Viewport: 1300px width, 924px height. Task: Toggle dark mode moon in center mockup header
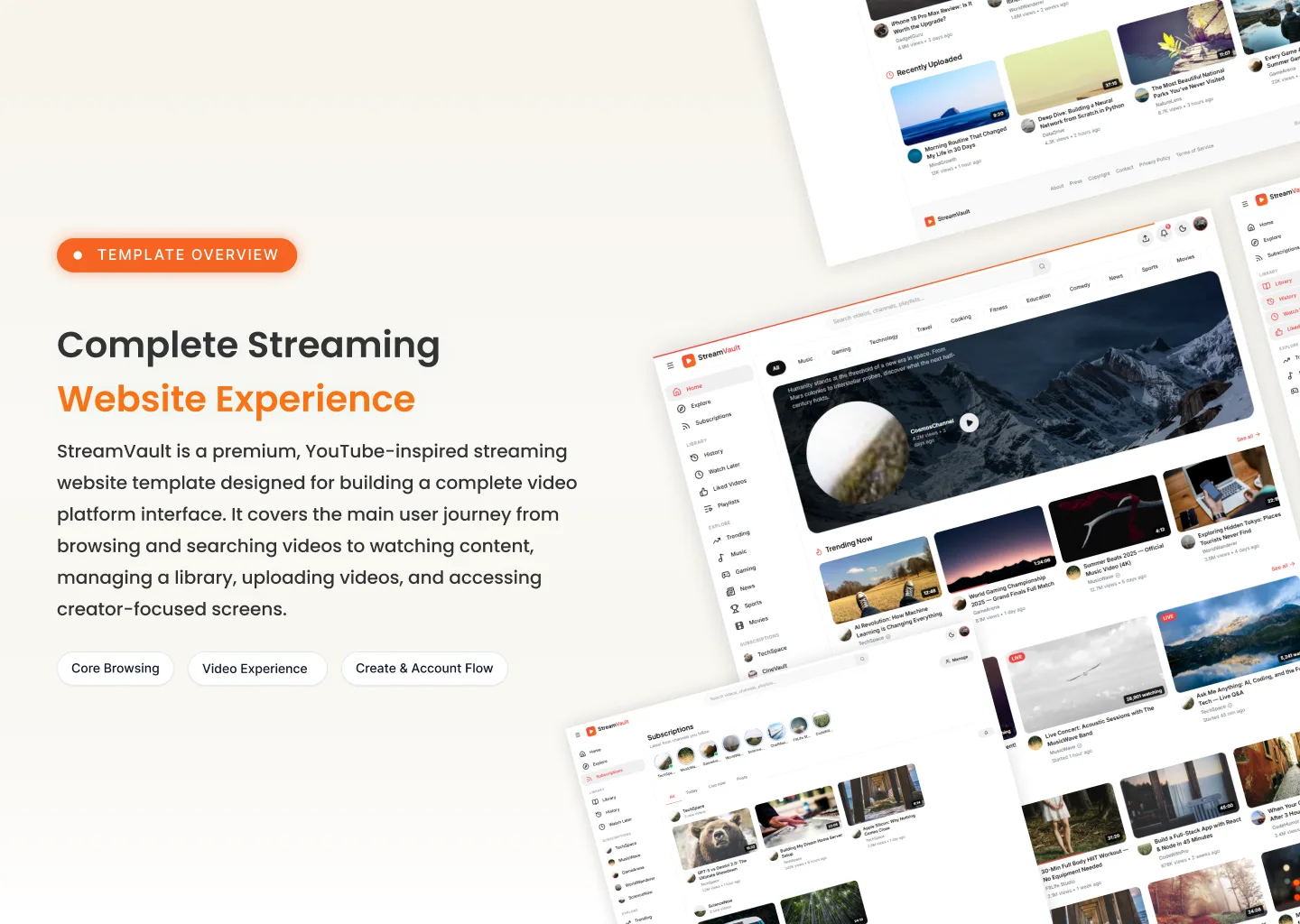[1183, 228]
